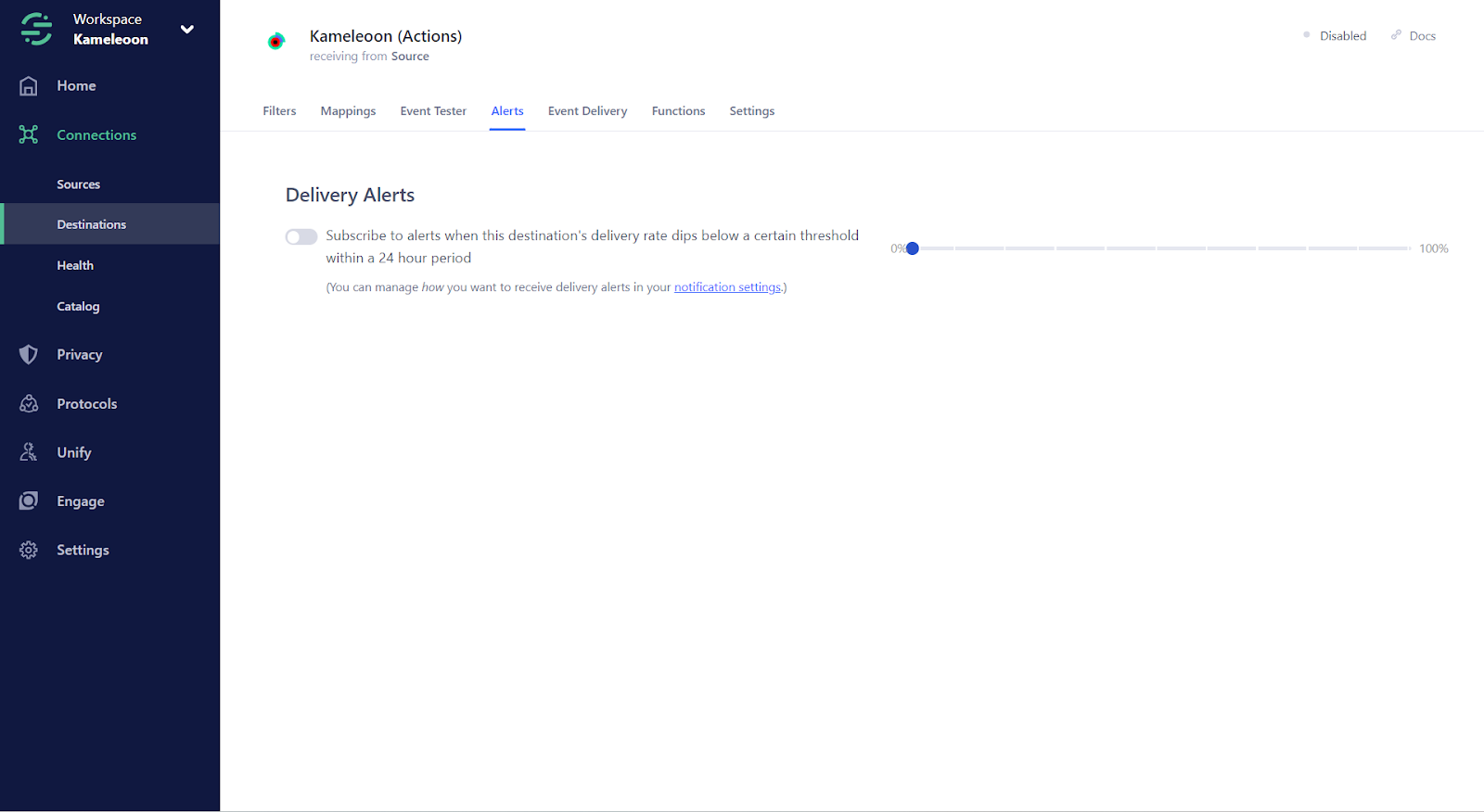This screenshot has width=1484, height=812.
Task: Go to the Event Delivery tab
Action: 587,111
